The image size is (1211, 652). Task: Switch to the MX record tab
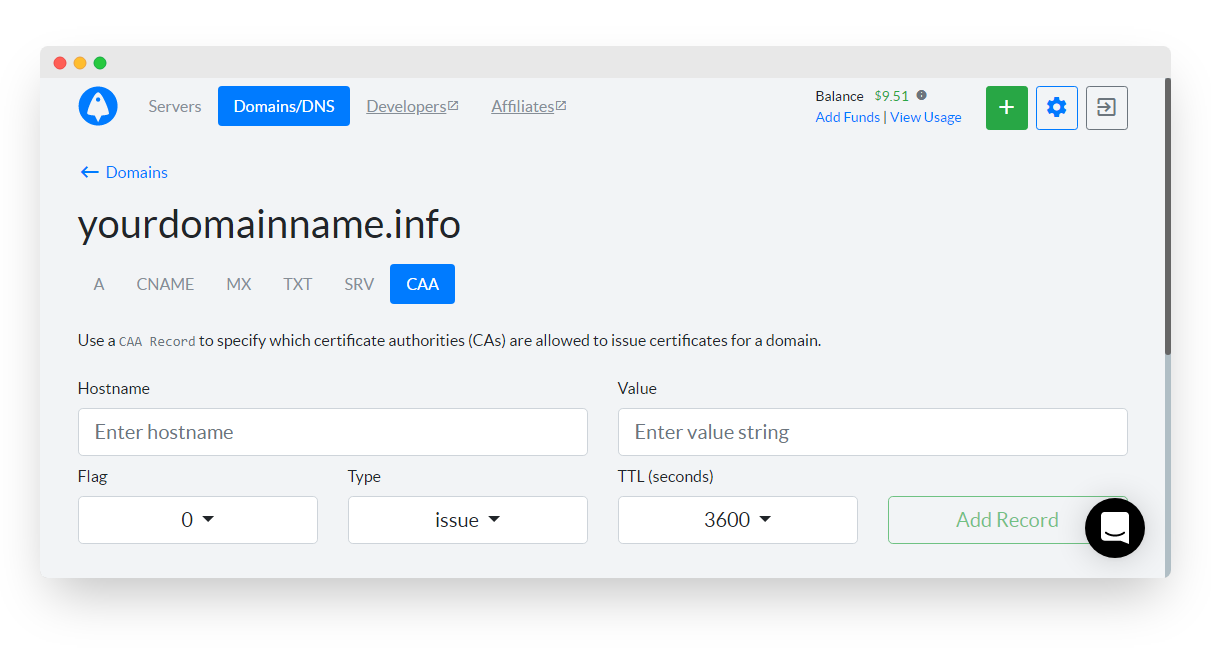239,284
